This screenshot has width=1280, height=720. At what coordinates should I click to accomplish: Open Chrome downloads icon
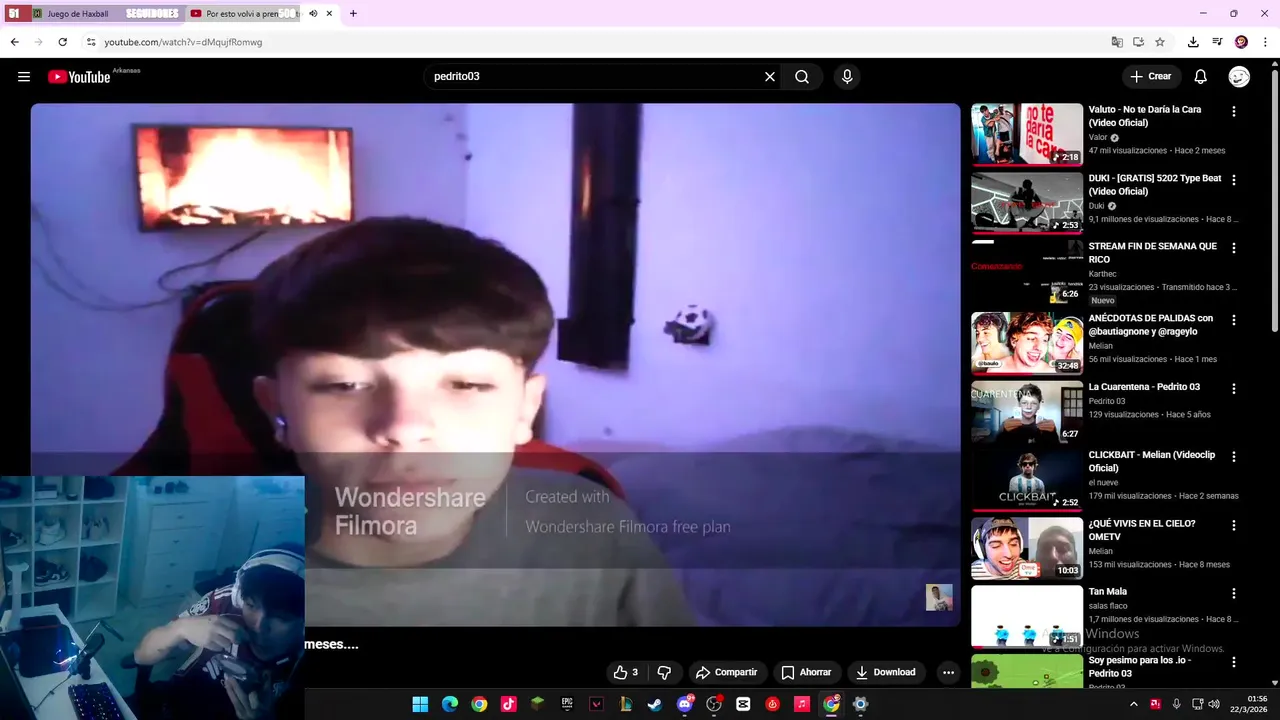1193,42
